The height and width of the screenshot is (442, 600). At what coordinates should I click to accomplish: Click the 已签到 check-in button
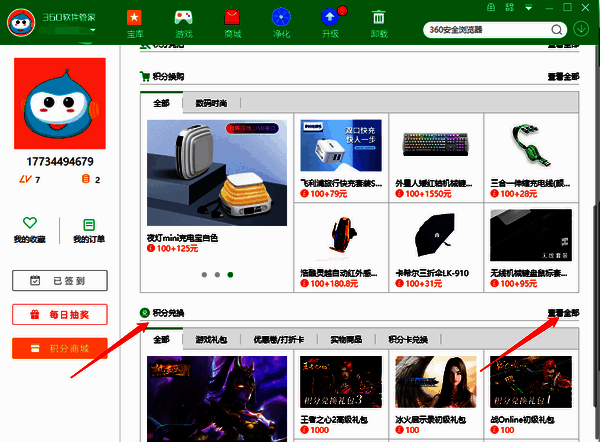click(x=60, y=281)
